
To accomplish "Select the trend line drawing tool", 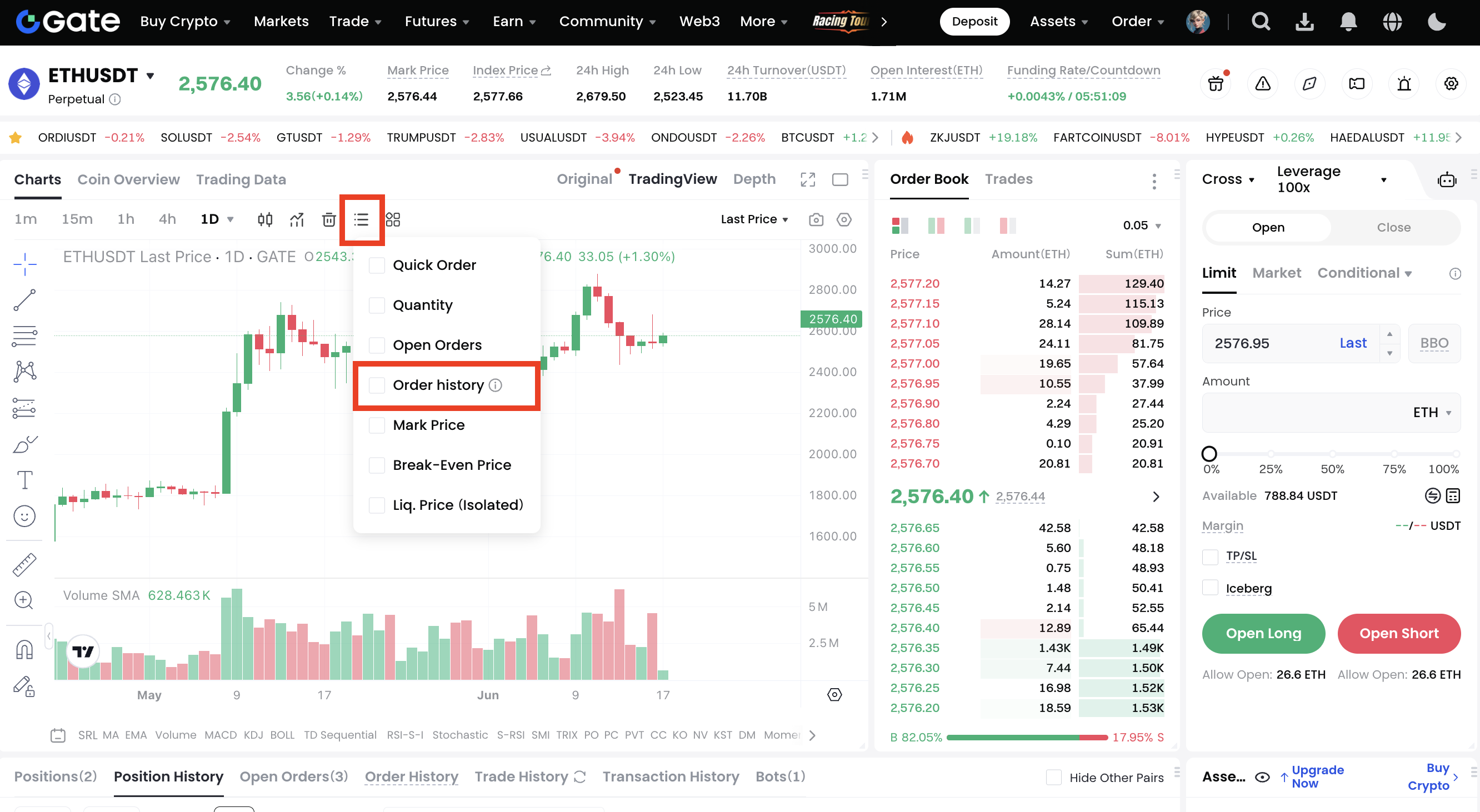I will coord(24,300).
